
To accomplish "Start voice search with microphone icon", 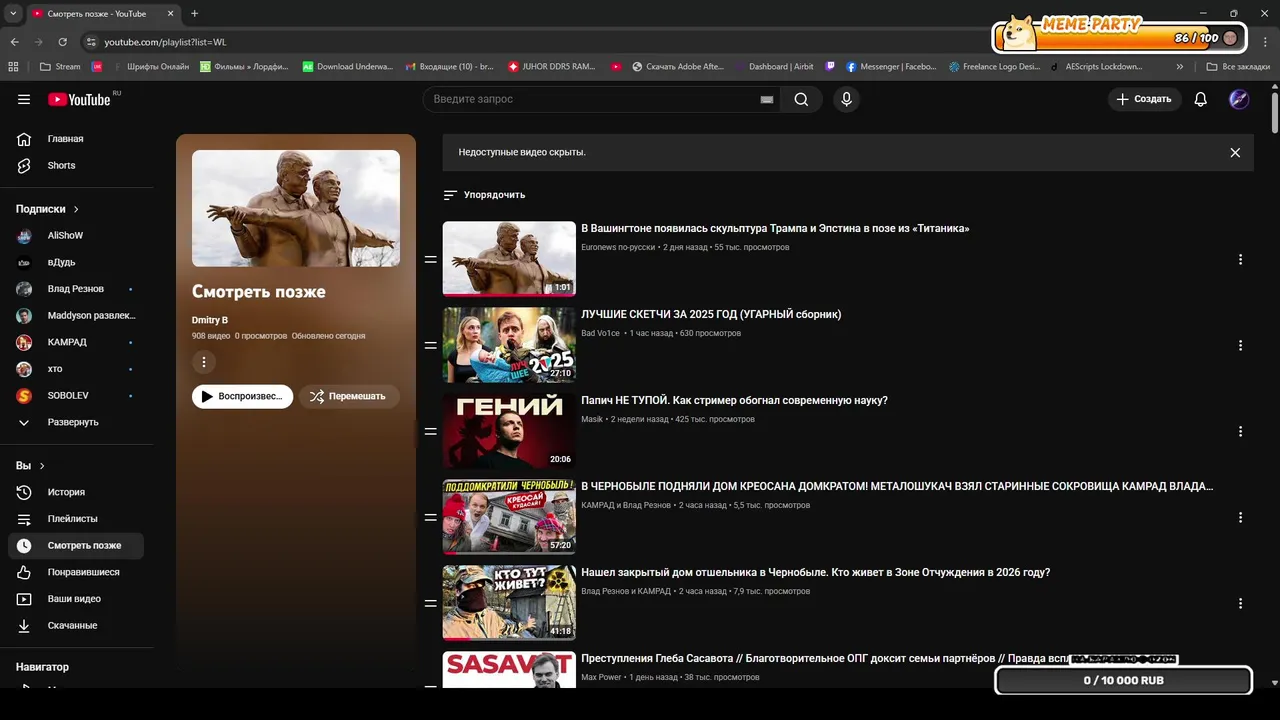I will point(846,99).
